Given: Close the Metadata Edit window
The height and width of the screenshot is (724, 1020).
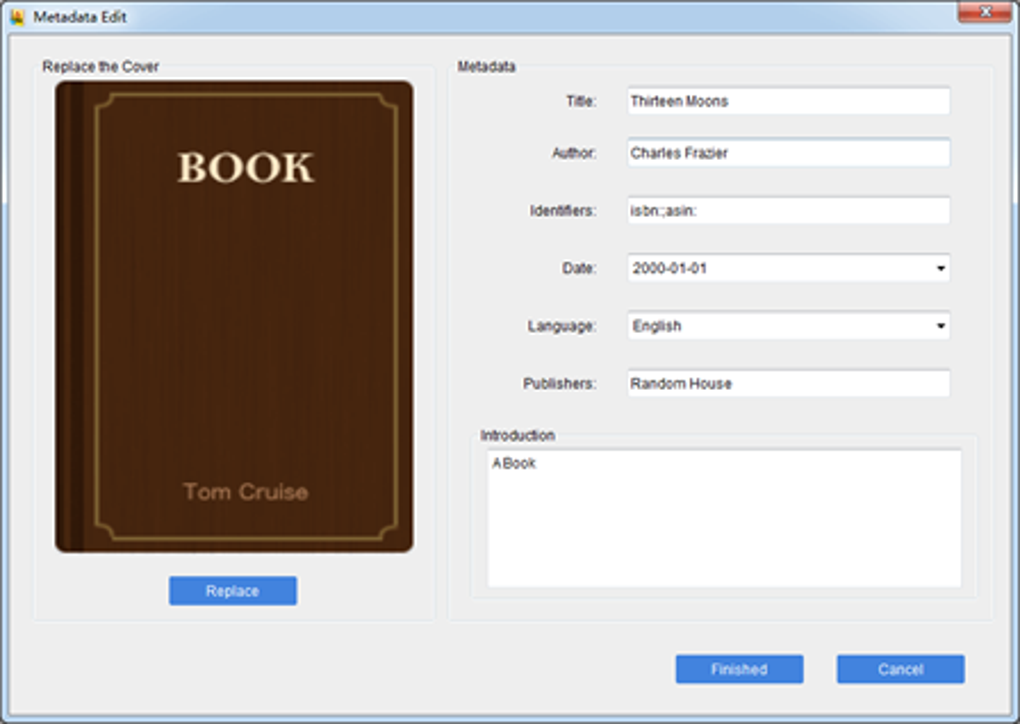Looking at the screenshot, I should click(985, 12).
